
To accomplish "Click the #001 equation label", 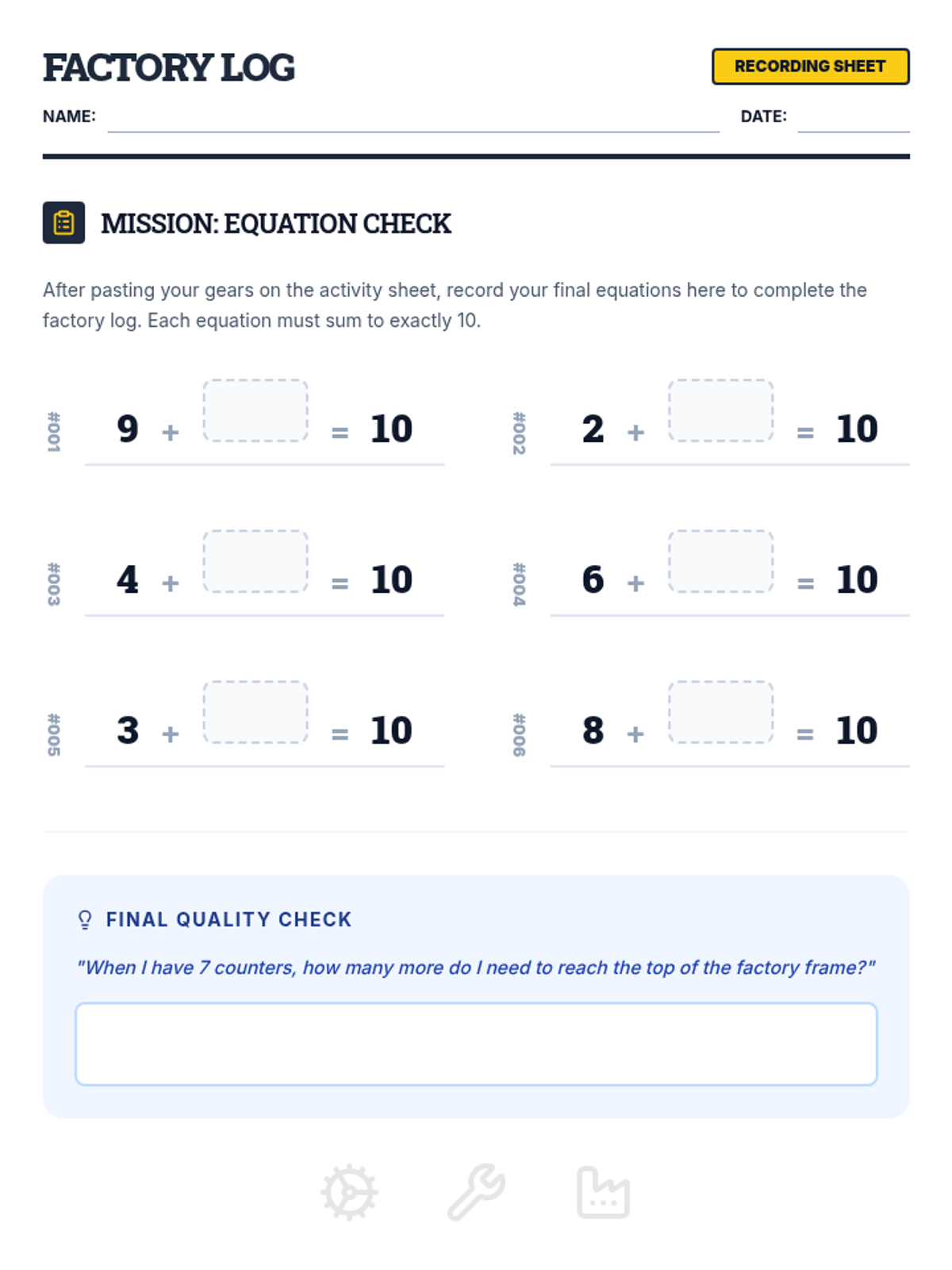I will 53,433.
